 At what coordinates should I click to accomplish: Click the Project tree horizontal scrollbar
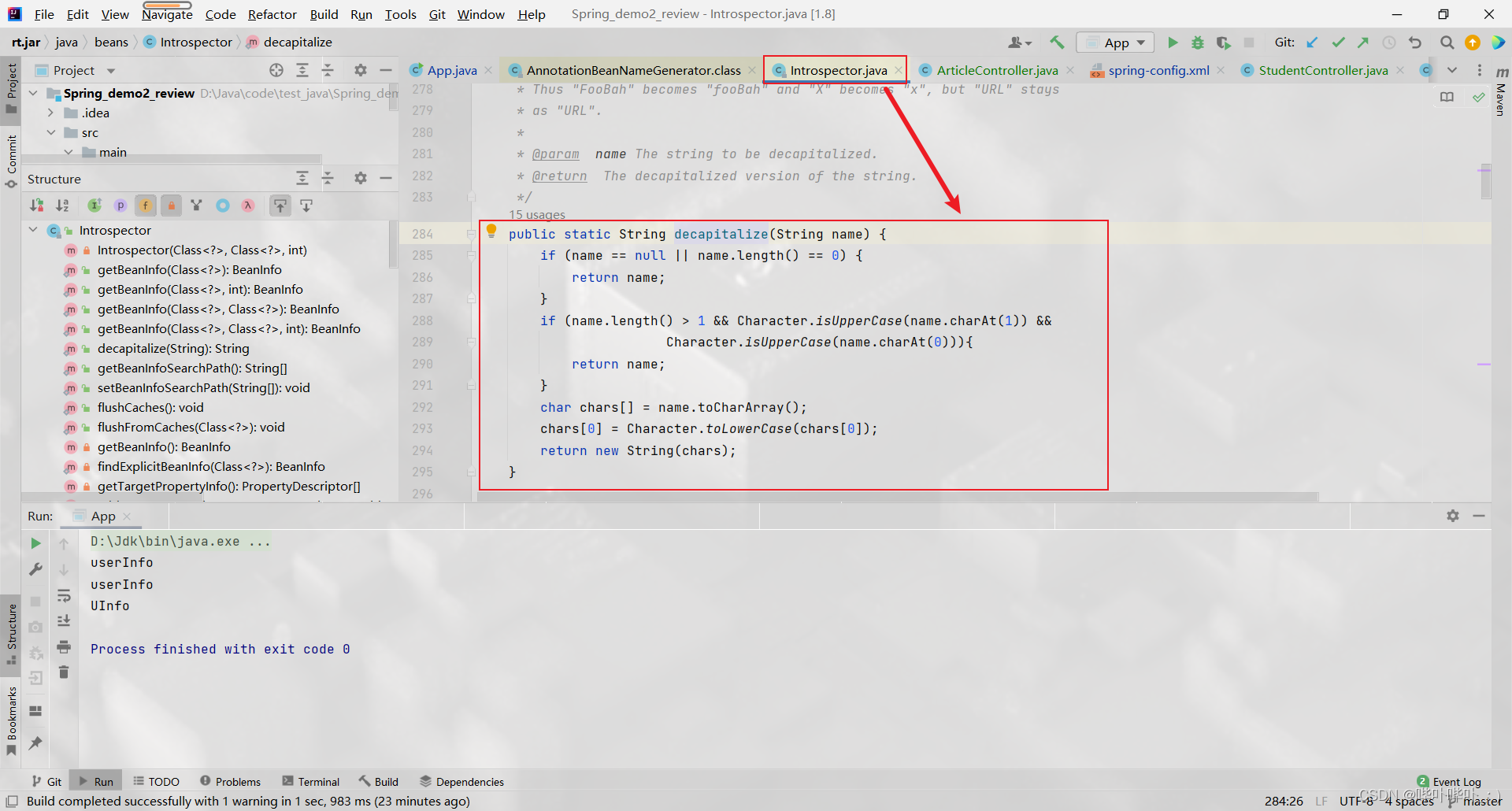click(173, 159)
